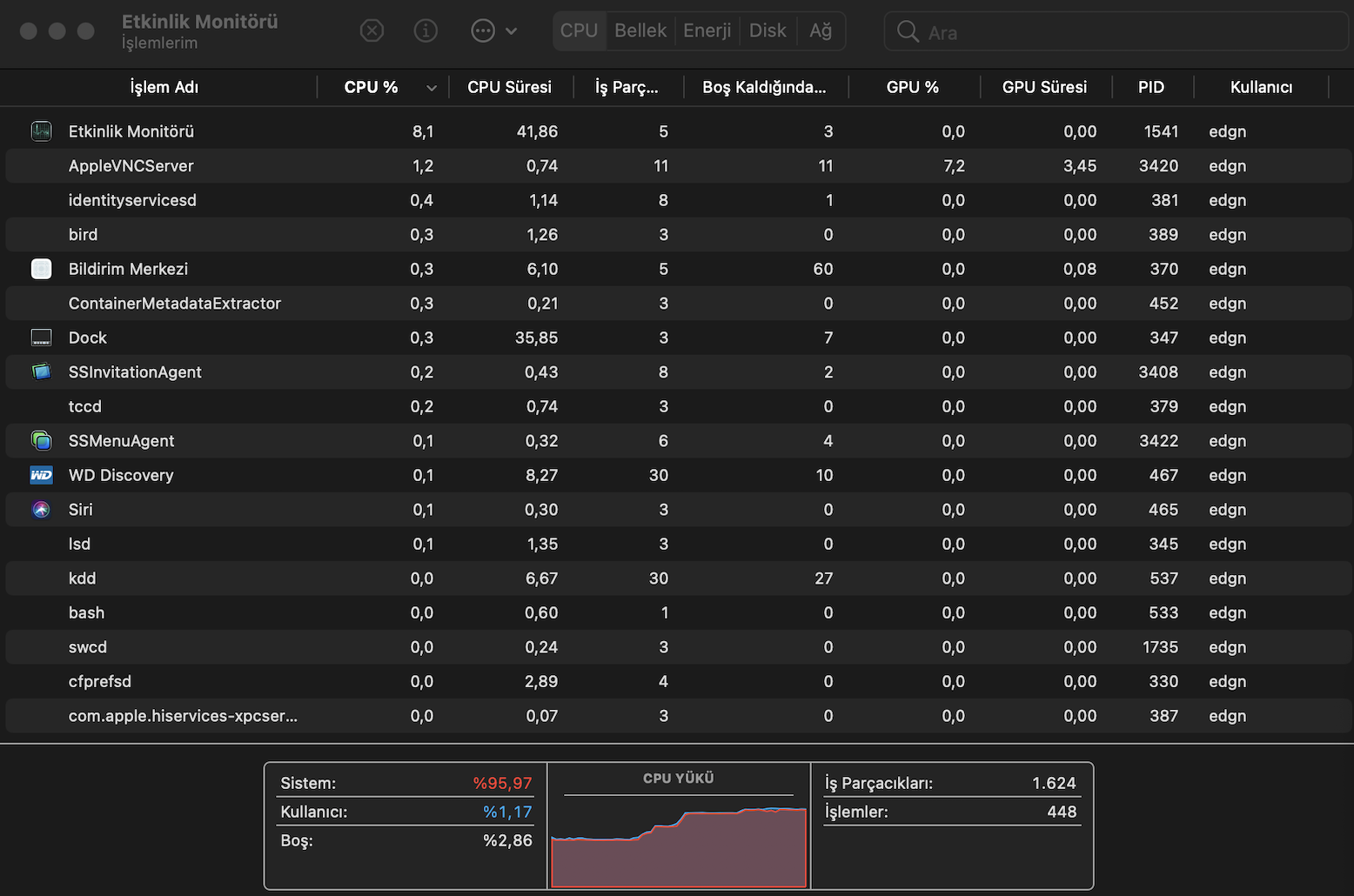Viewport: 1354px width, 896px height.
Task: Toggle CPU % sort order chevron
Action: coord(432,88)
